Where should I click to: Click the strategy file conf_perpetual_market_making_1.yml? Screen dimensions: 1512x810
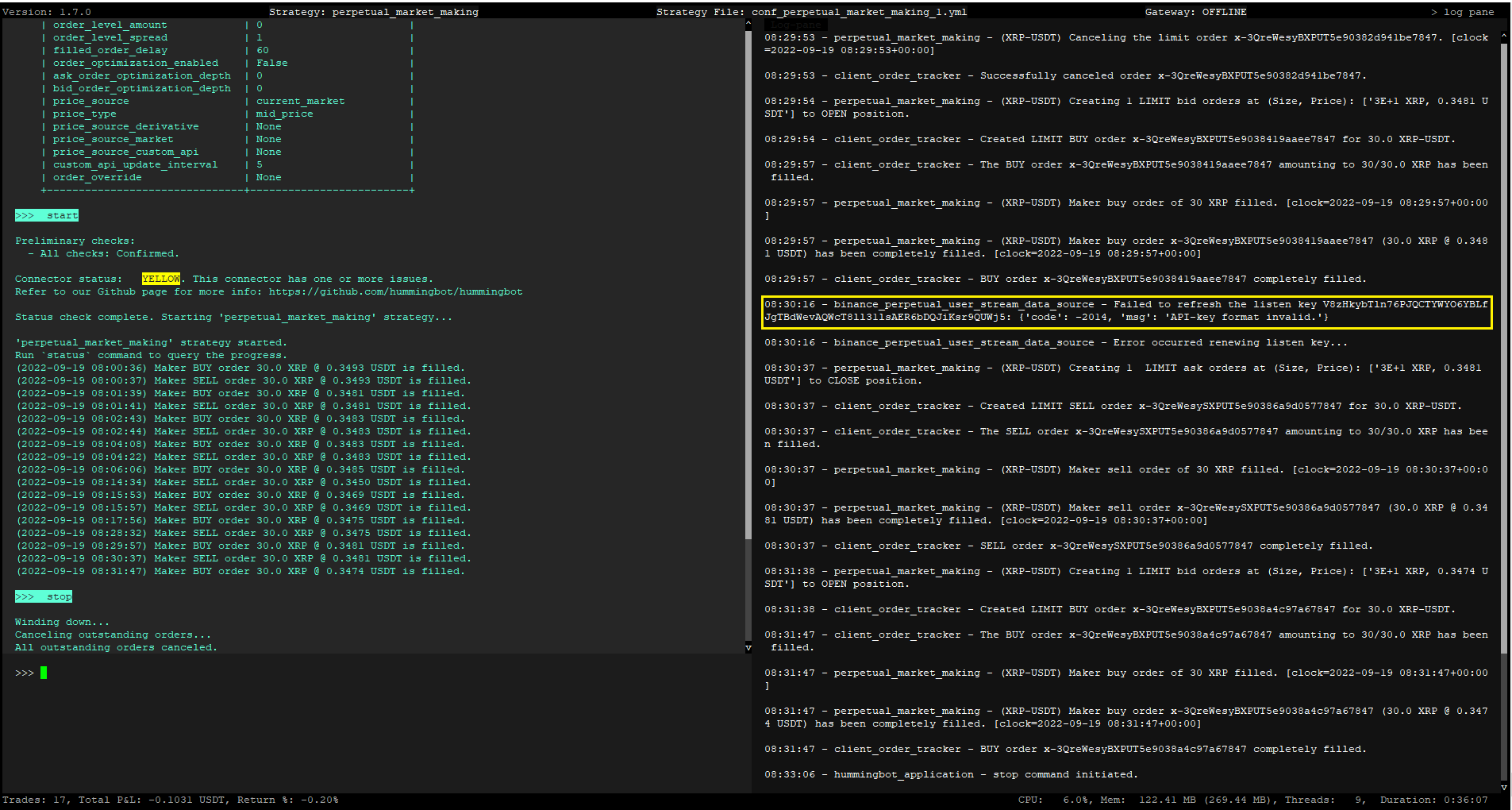tap(863, 11)
